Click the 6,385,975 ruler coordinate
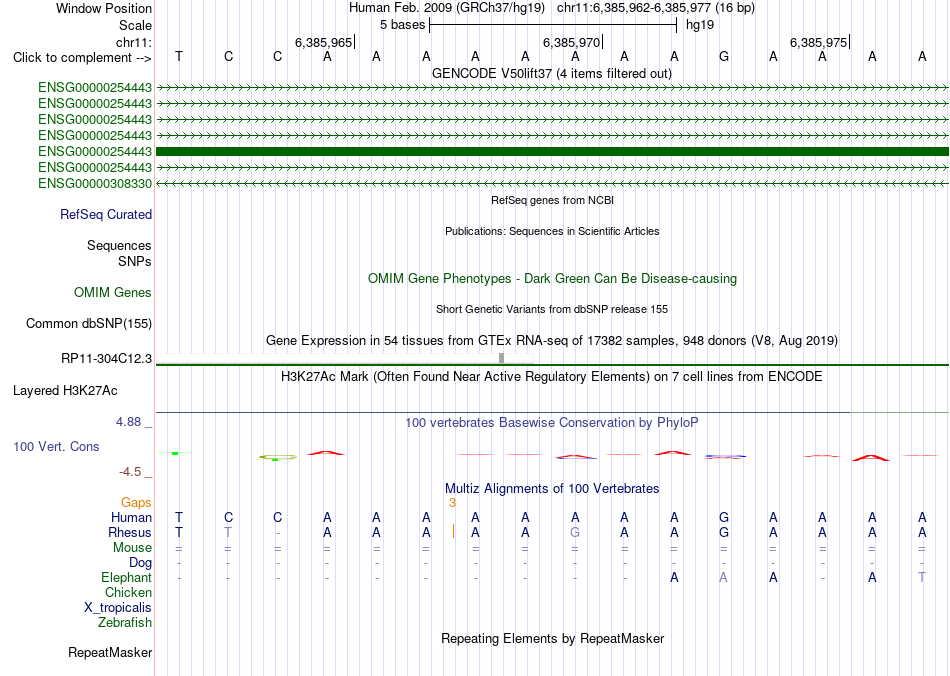This screenshot has height=676, width=950. 818,42
